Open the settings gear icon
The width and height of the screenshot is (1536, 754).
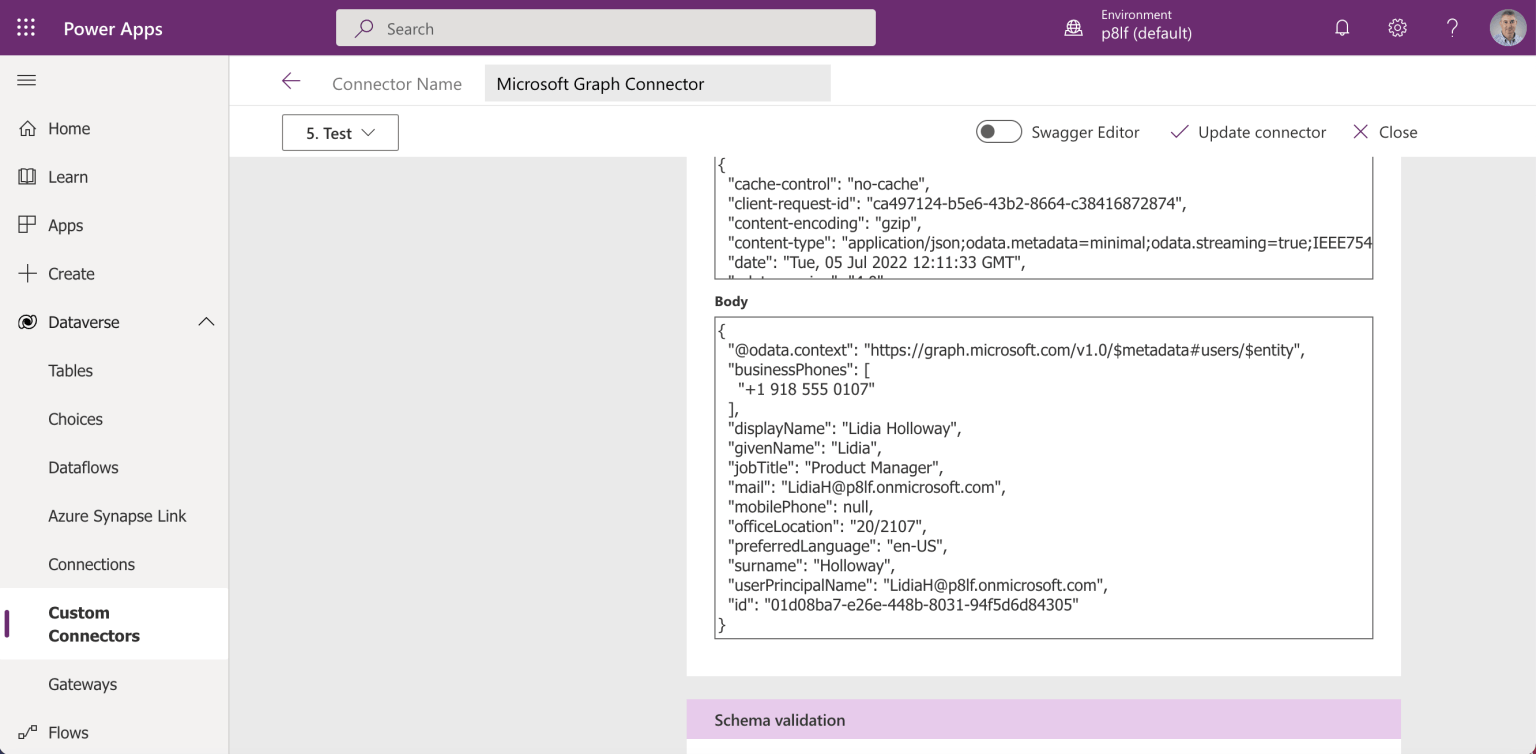1397,28
